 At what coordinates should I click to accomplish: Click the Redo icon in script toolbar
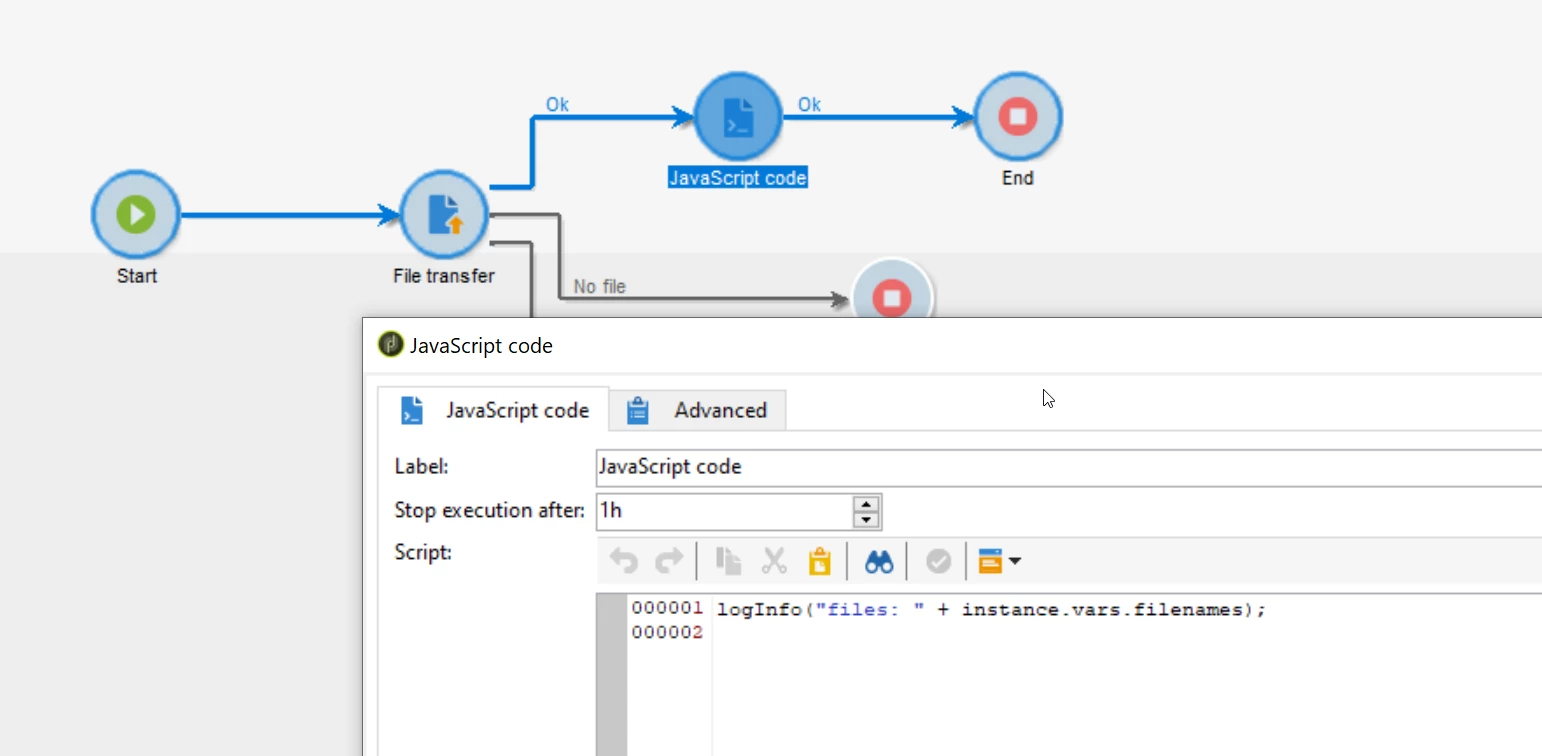click(x=668, y=561)
